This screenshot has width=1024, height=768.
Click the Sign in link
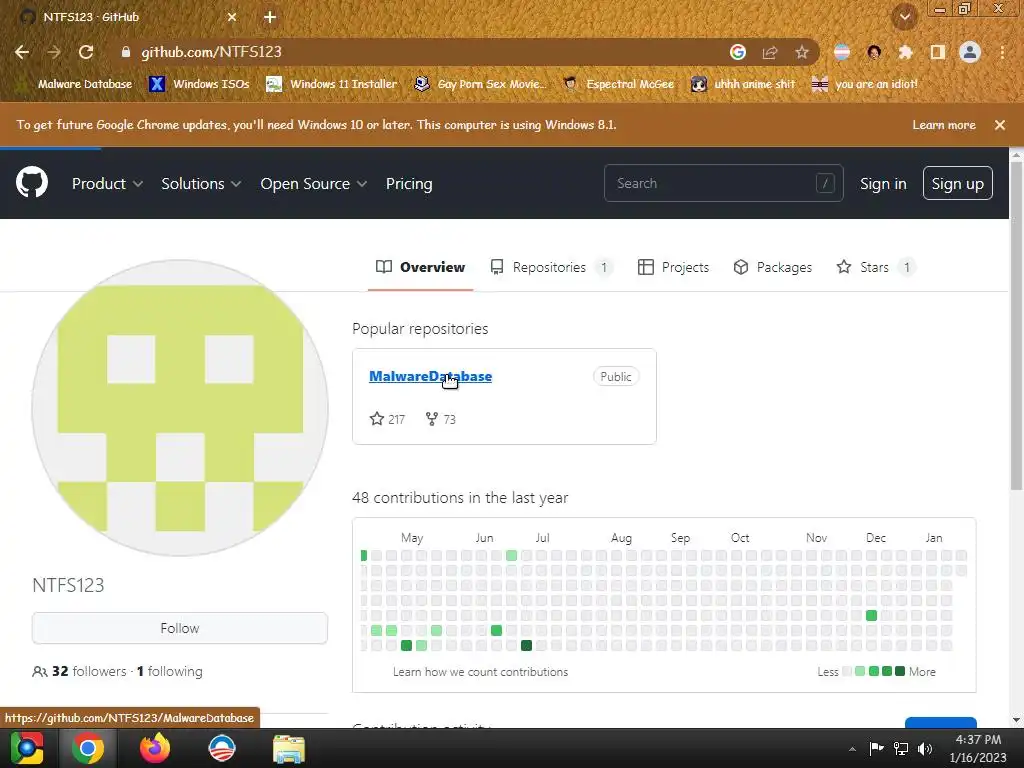pyautogui.click(x=883, y=184)
